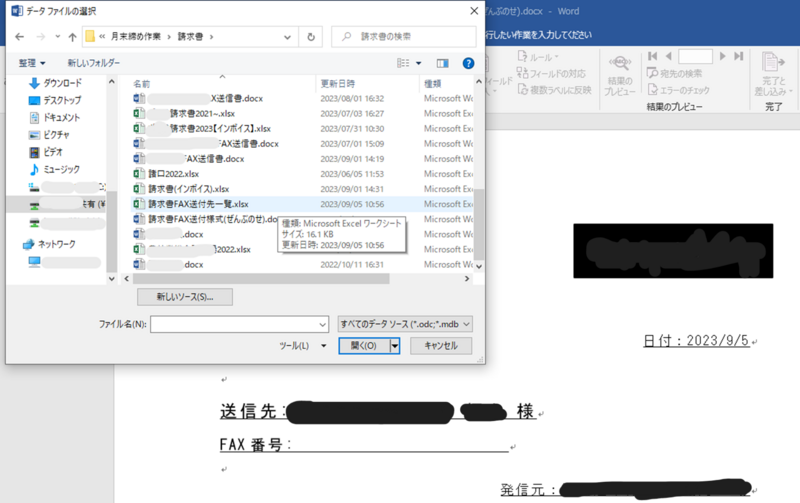This screenshot has width=800, height=503.
Task: Open 完了と差し込み dropdown in Word
Action: 773,74
